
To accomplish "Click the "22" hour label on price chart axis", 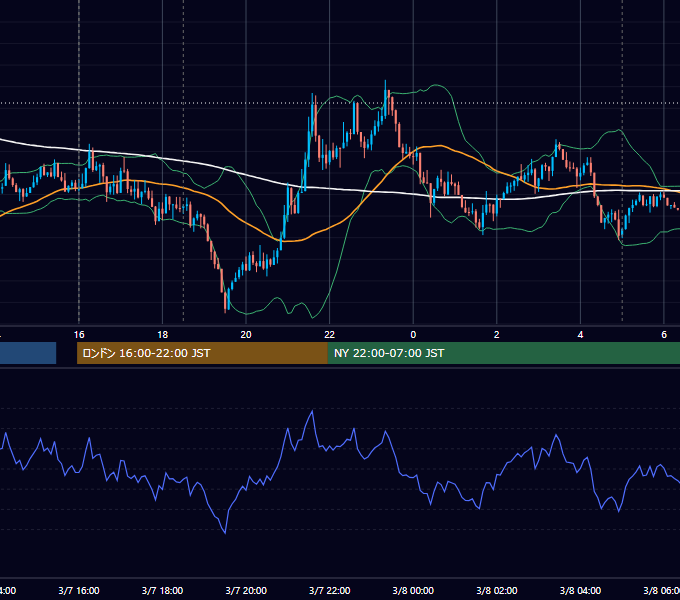I will (330, 335).
